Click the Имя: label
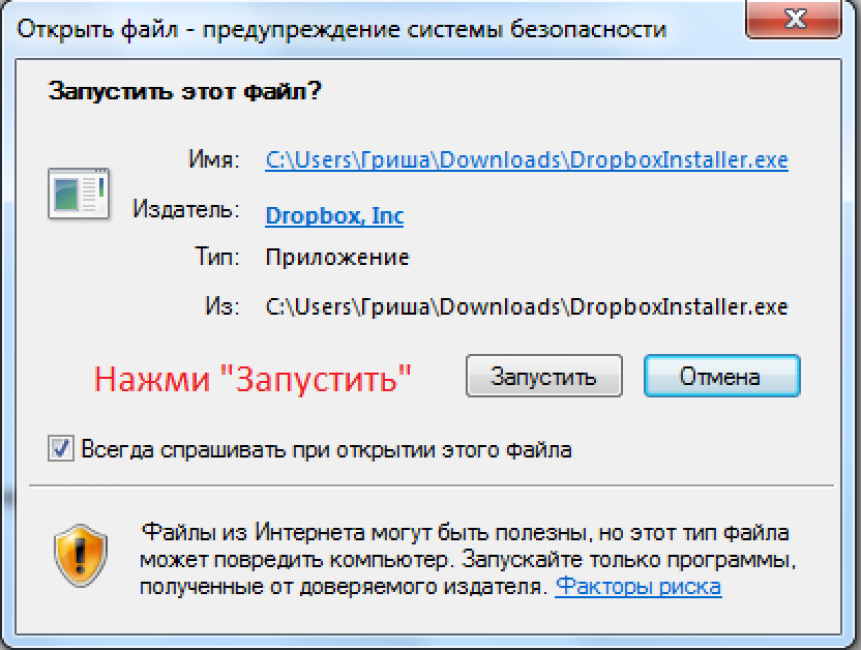The image size is (861, 650). pyautogui.click(x=214, y=160)
